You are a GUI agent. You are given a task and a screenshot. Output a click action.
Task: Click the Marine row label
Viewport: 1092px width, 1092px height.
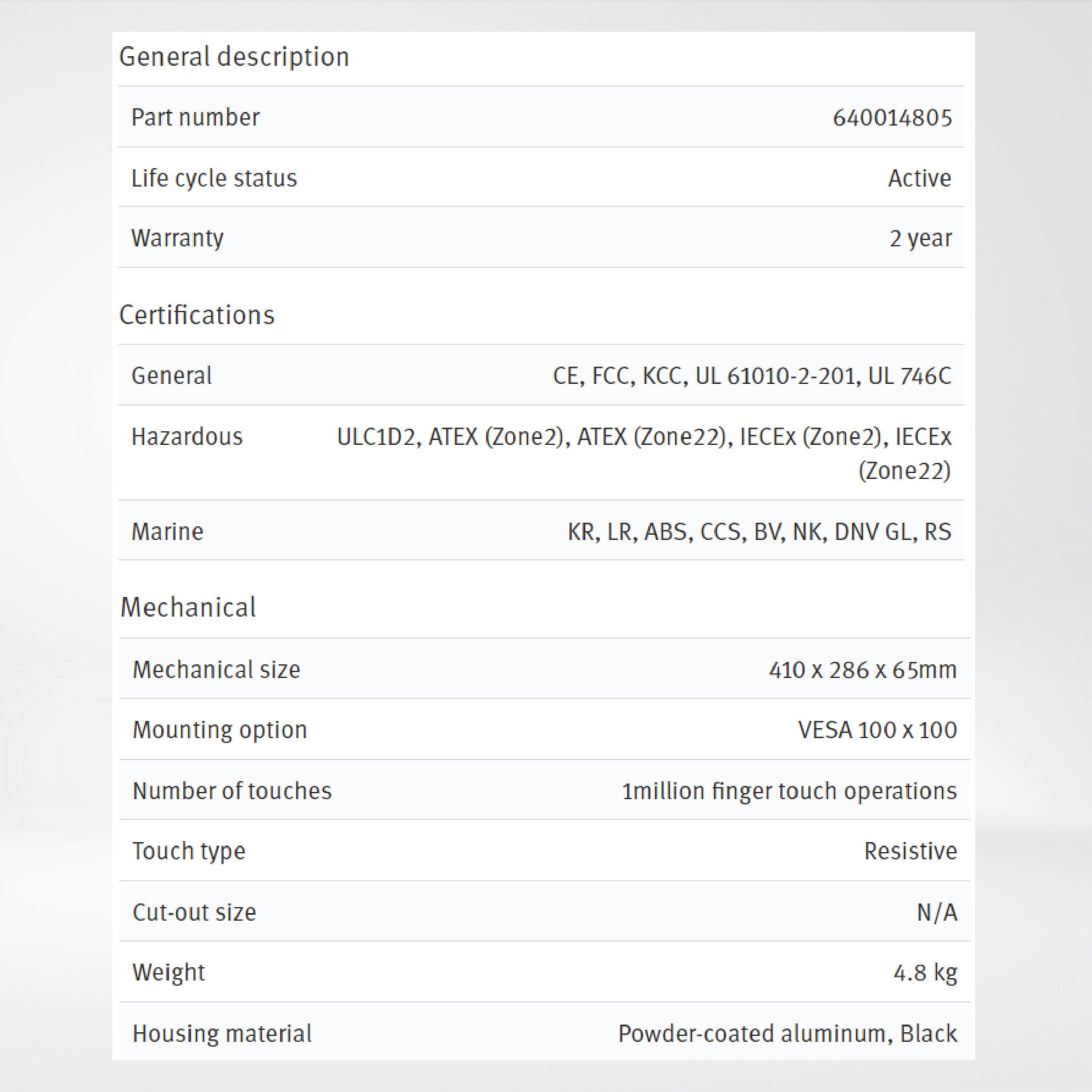[x=167, y=531]
